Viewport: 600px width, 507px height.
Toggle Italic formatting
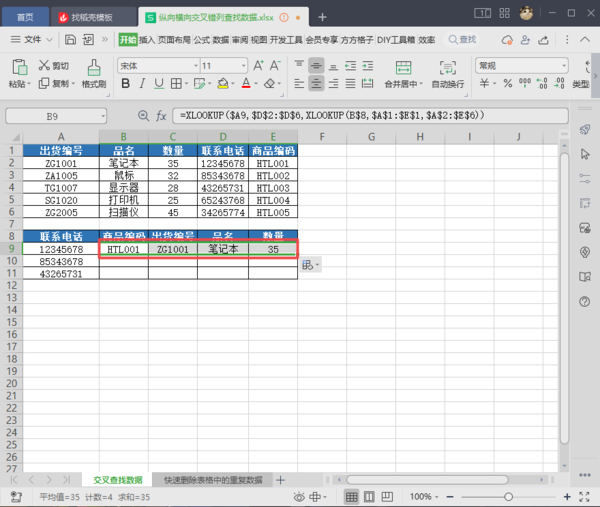coord(141,85)
